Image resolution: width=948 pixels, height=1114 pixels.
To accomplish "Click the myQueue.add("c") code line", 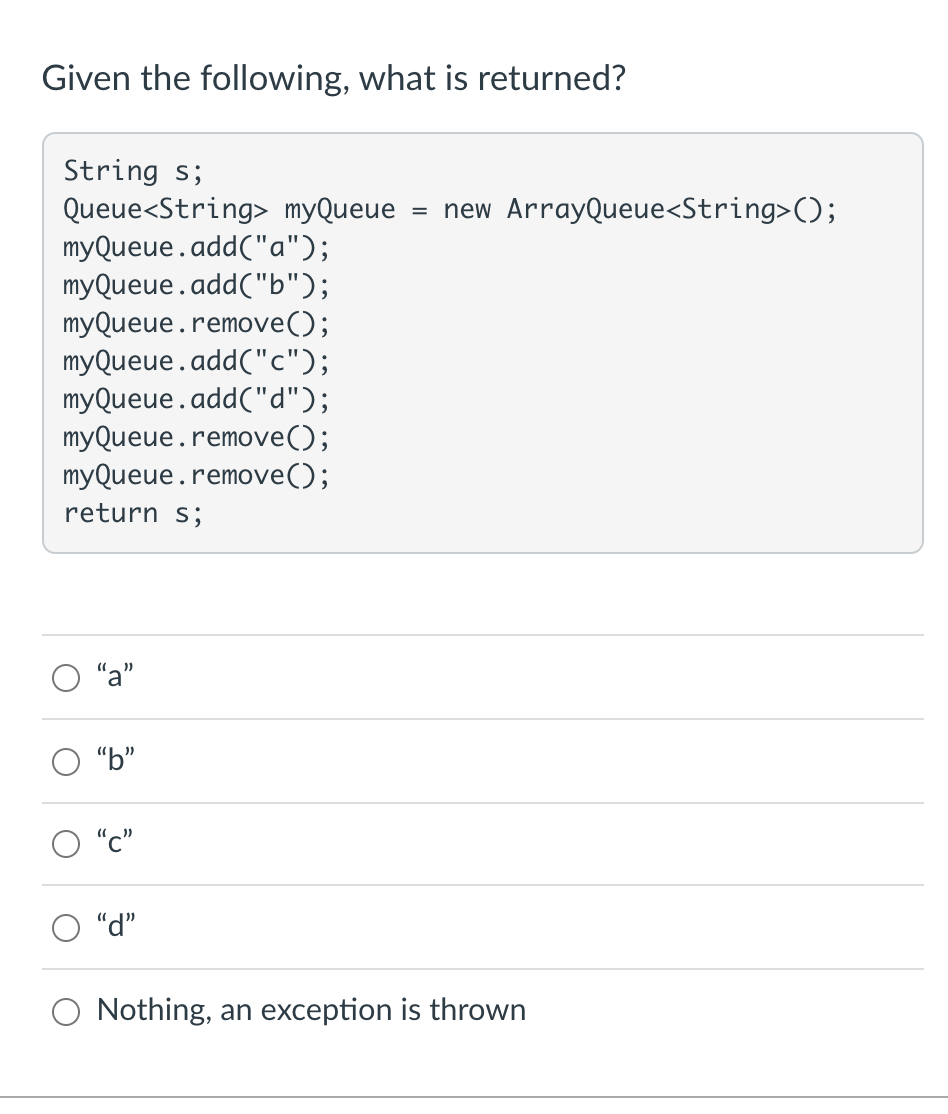I will [196, 361].
